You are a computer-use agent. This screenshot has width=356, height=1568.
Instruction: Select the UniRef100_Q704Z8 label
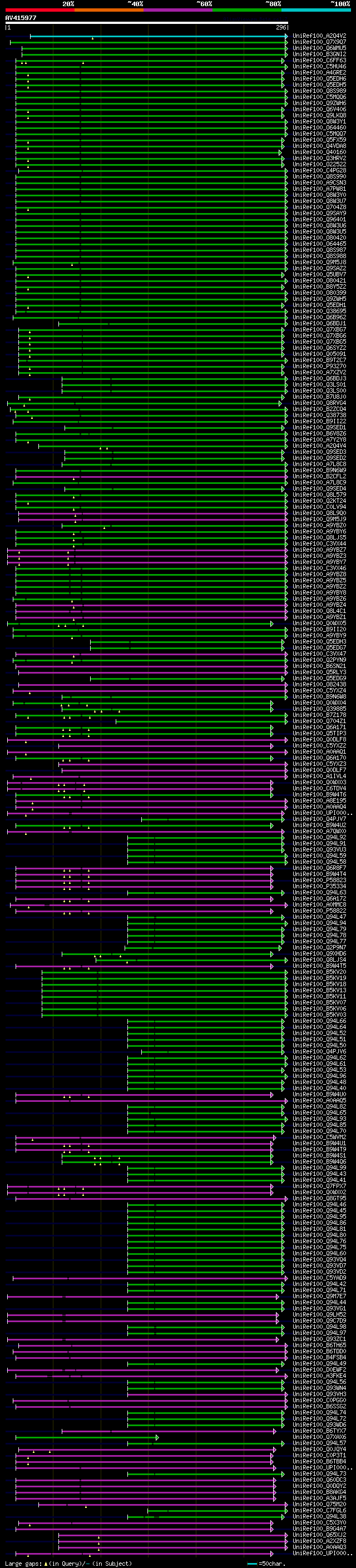pos(319,207)
